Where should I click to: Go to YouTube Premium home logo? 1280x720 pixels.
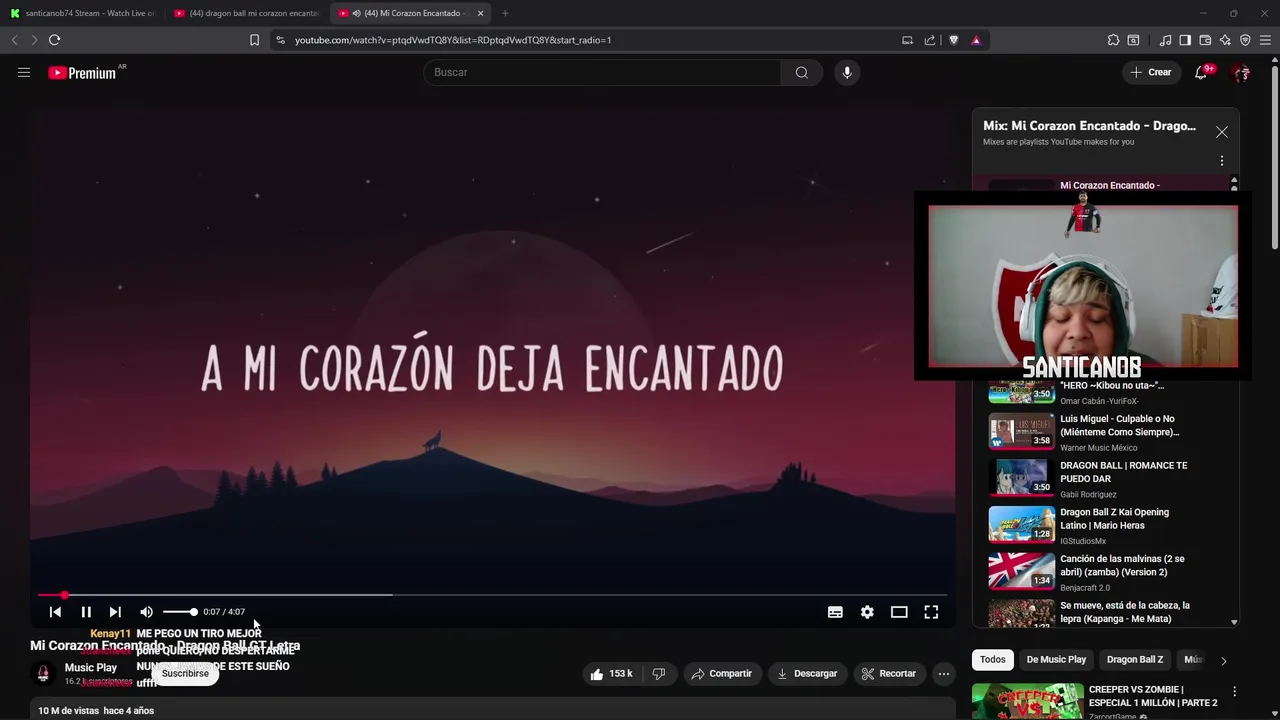[84, 72]
